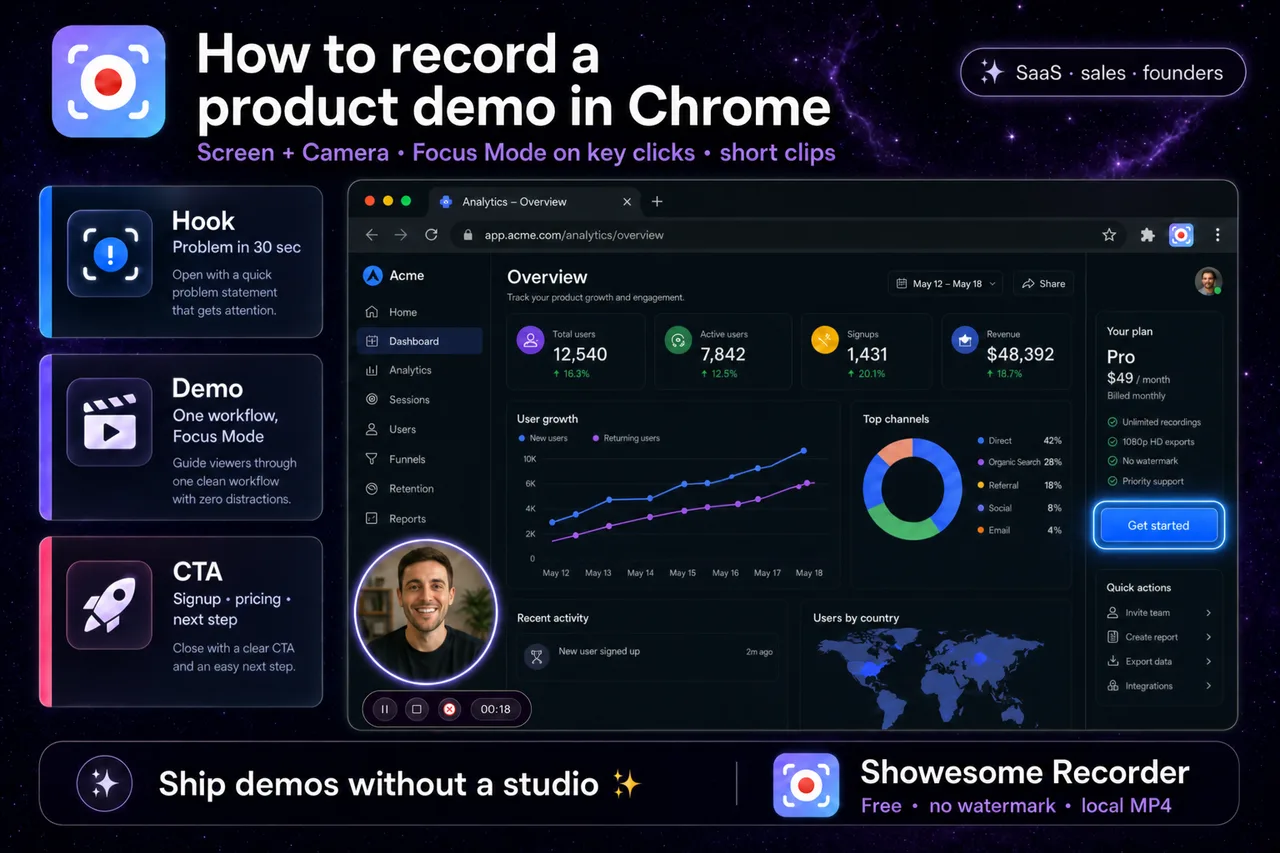1280x853 pixels.
Task: Click the Priority support check mark
Action: pos(1112,481)
